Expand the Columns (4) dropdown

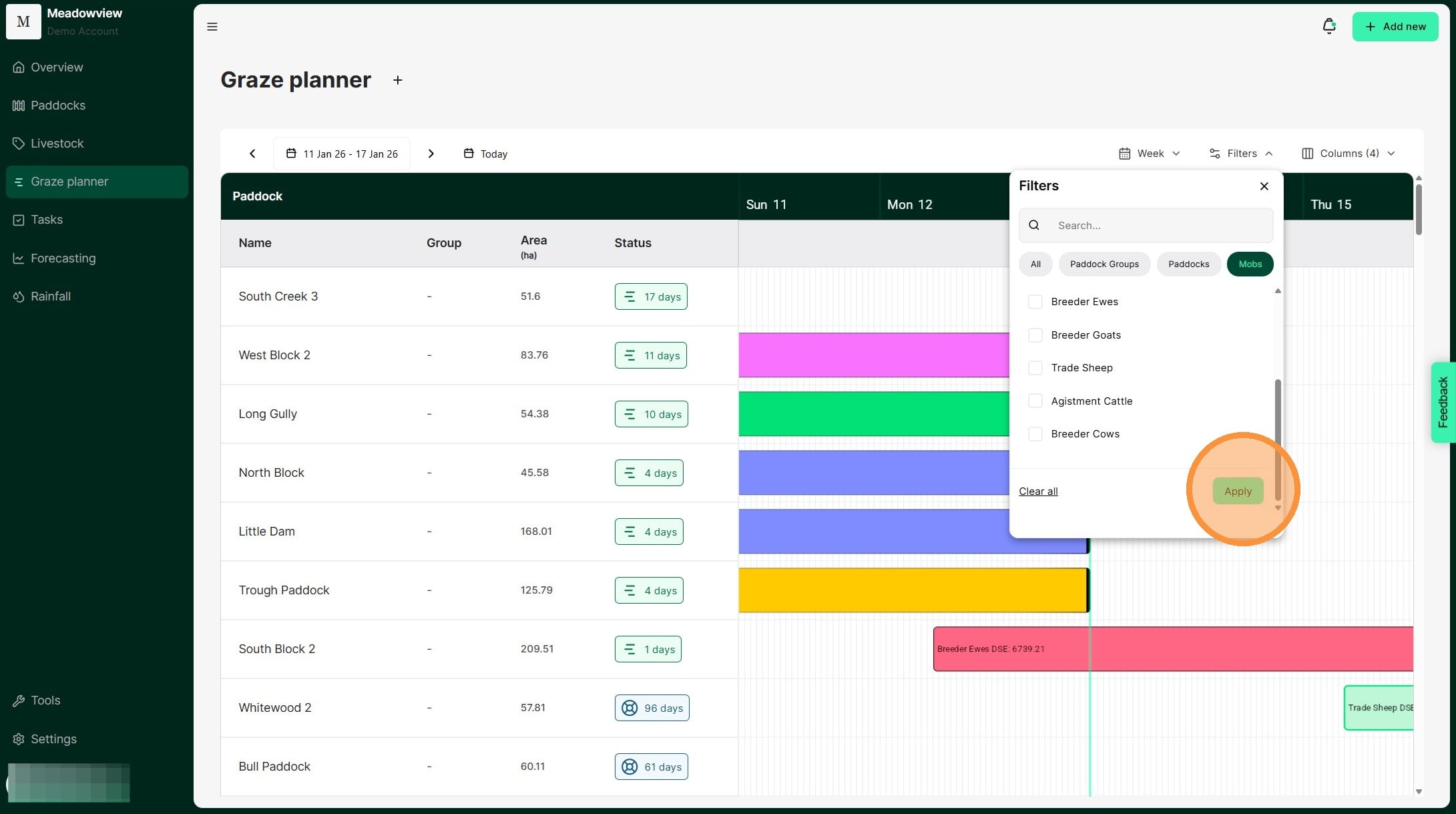click(1349, 154)
